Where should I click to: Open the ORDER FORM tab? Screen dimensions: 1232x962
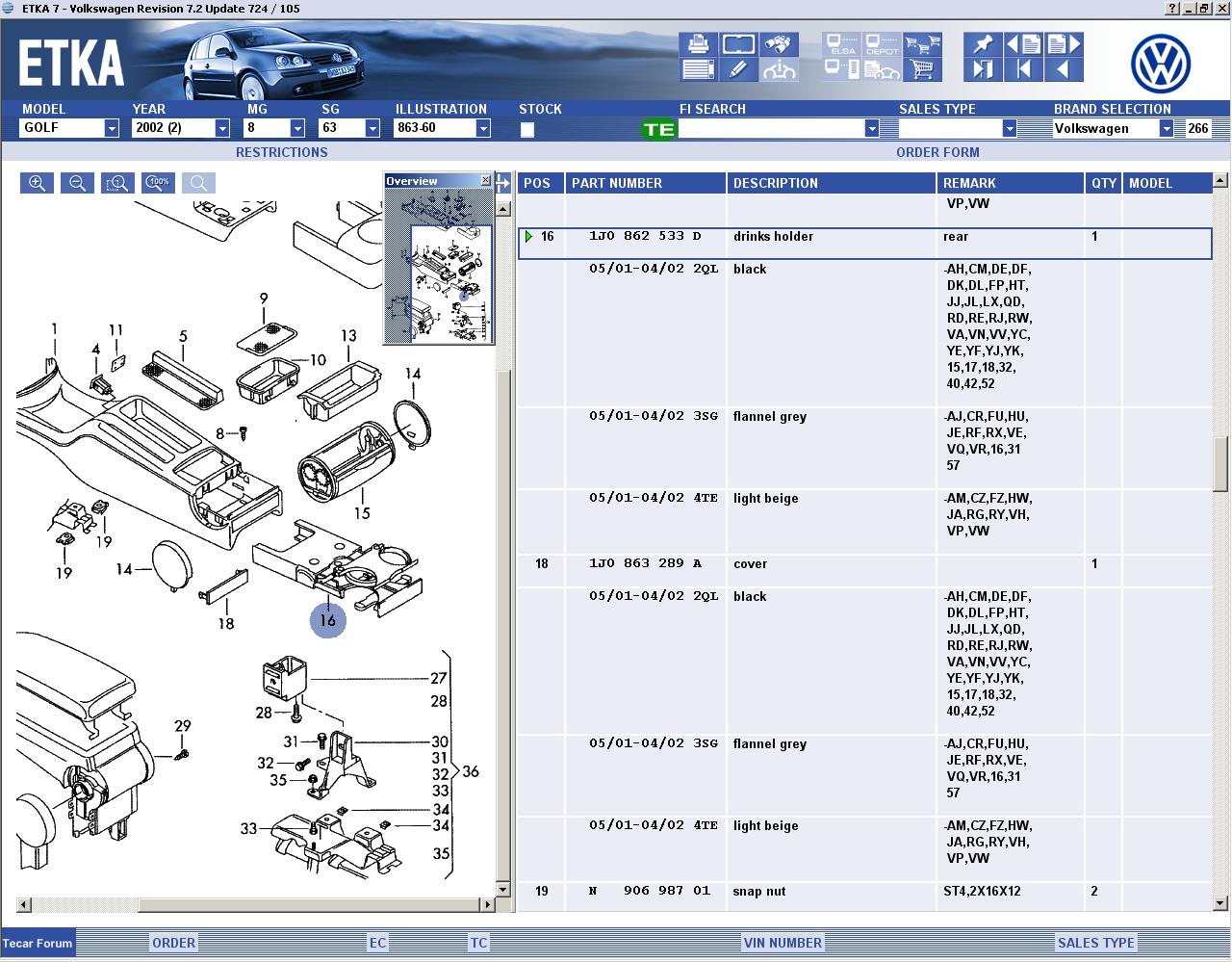(937, 152)
